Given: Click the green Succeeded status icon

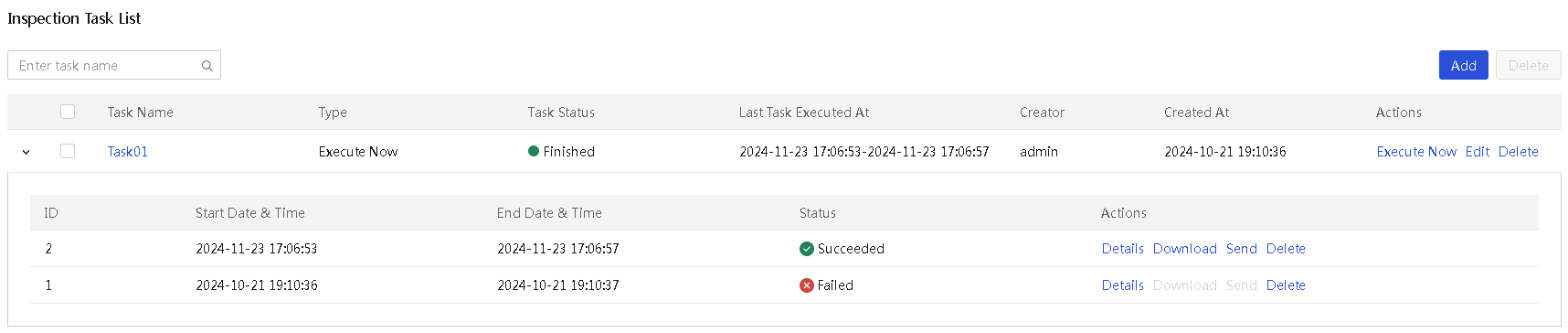Looking at the screenshot, I should pos(806,249).
